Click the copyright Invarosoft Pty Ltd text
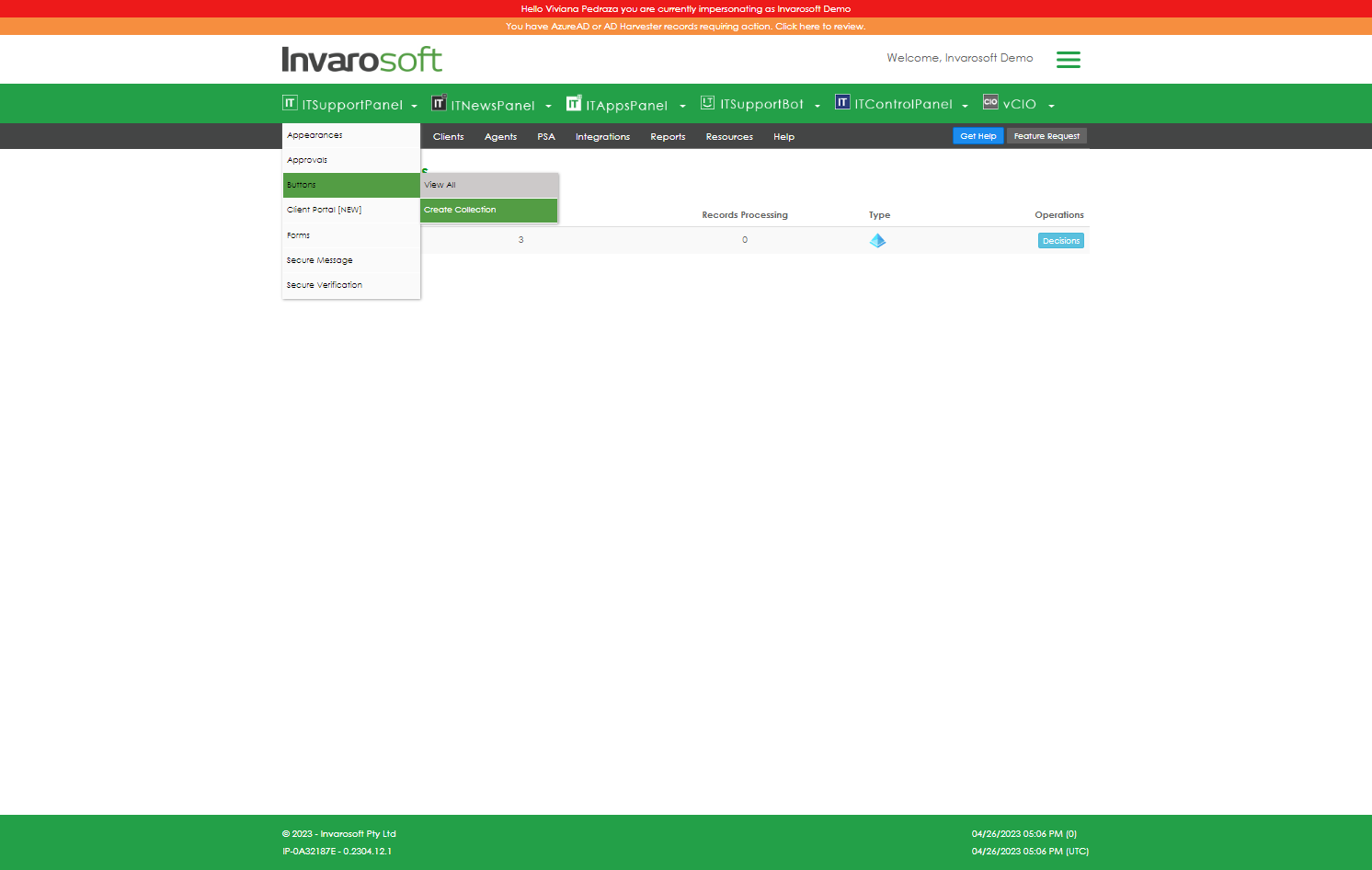Image resolution: width=1372 pixels, height=870 pixels. pos(338,834)
